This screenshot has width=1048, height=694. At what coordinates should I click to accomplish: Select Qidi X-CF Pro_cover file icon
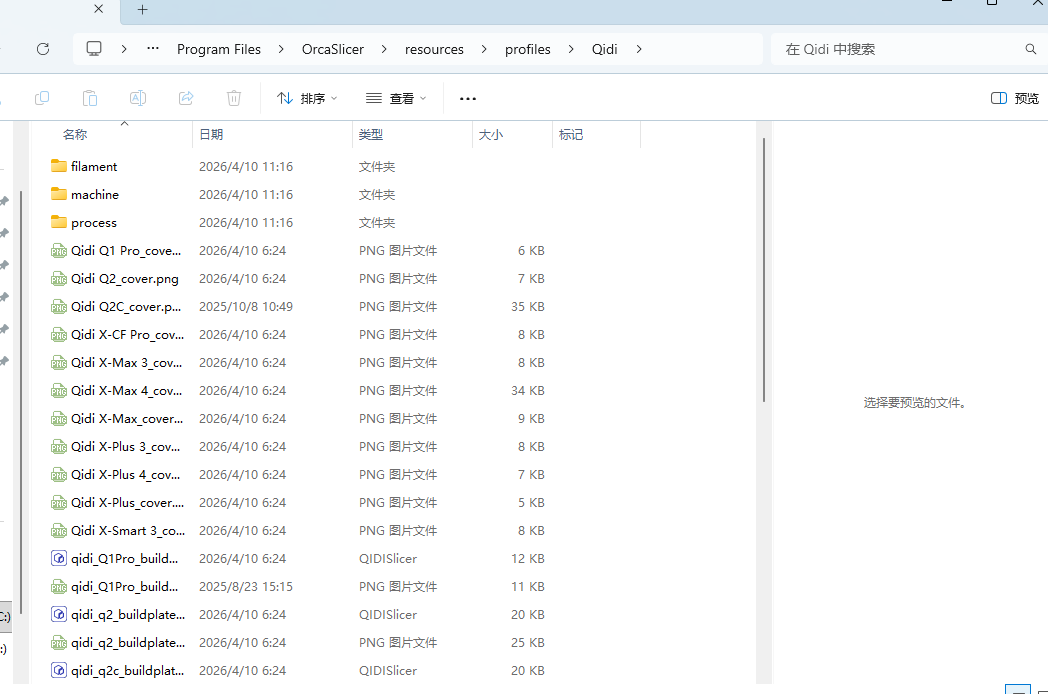pos(59,335)
